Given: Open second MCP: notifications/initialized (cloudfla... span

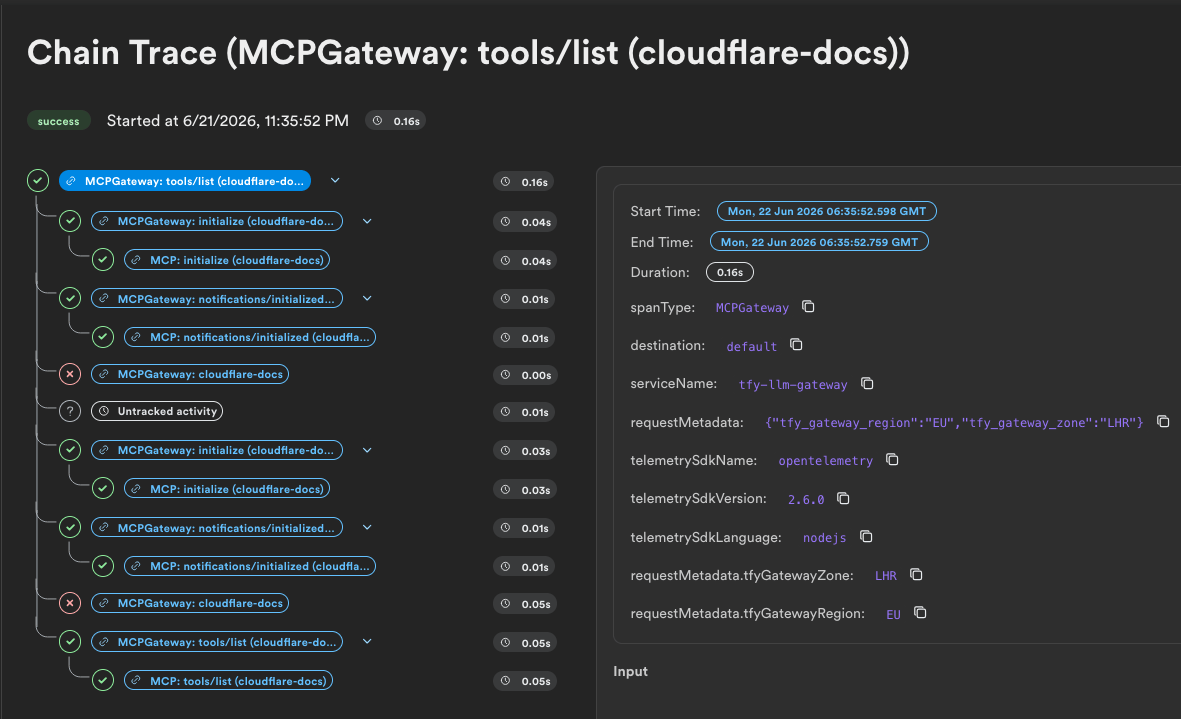Looking at the screenshot, I should point(249,566).
